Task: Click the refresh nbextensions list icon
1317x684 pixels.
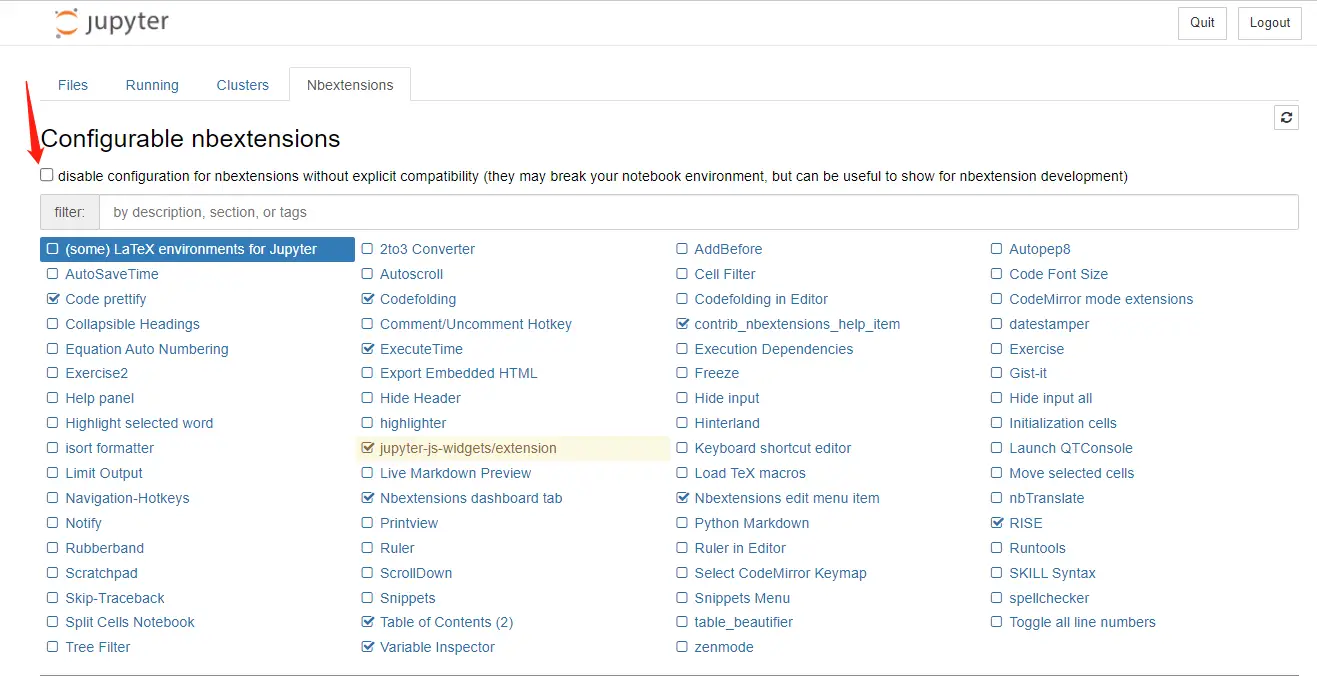Action: click(1286, 118)
